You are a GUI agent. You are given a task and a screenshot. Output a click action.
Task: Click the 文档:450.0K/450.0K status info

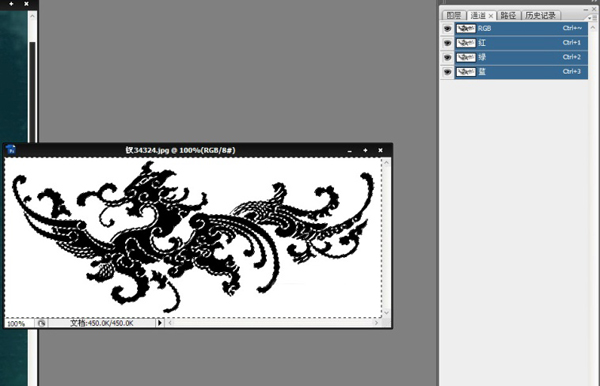(102, 323)
